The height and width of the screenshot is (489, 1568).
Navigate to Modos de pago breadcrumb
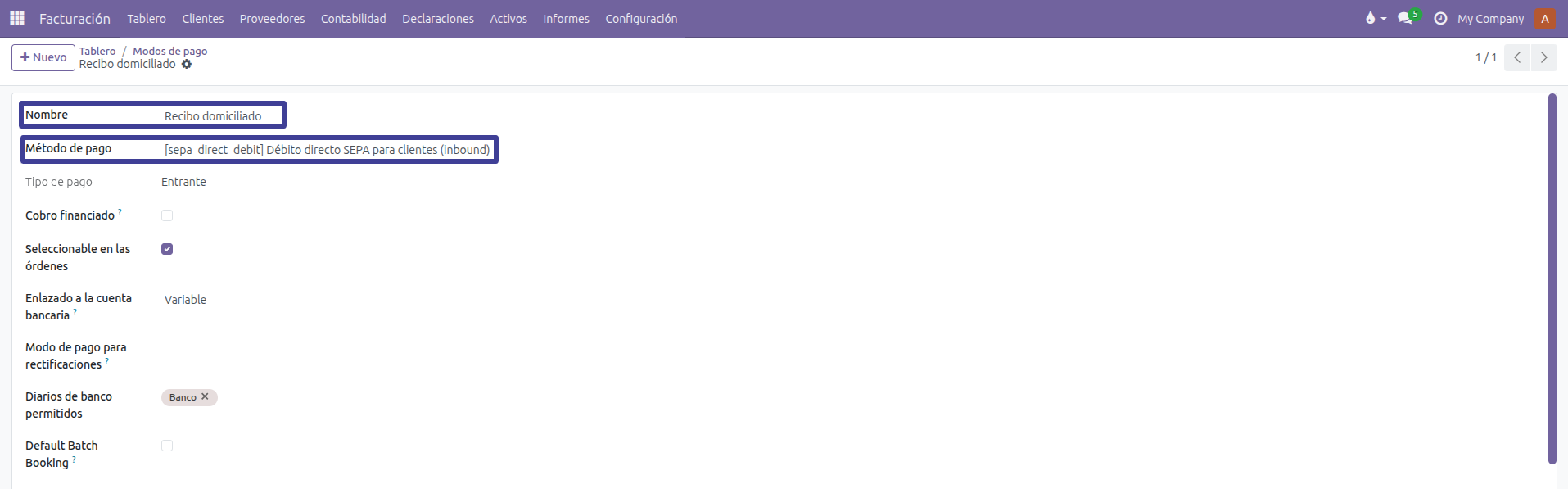point(169,51)
